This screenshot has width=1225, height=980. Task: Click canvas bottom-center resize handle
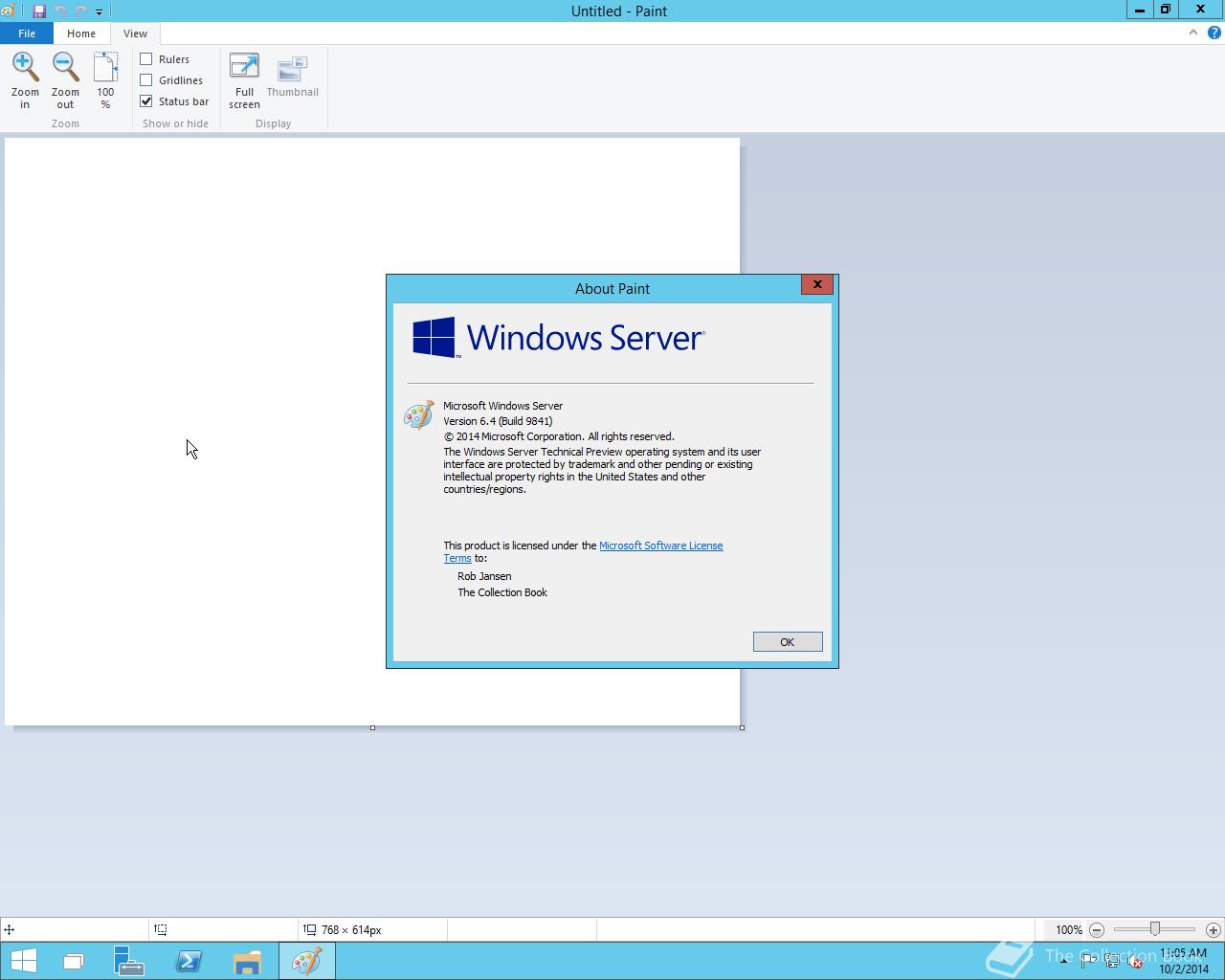pyautogui.click(x=372, y=728)
